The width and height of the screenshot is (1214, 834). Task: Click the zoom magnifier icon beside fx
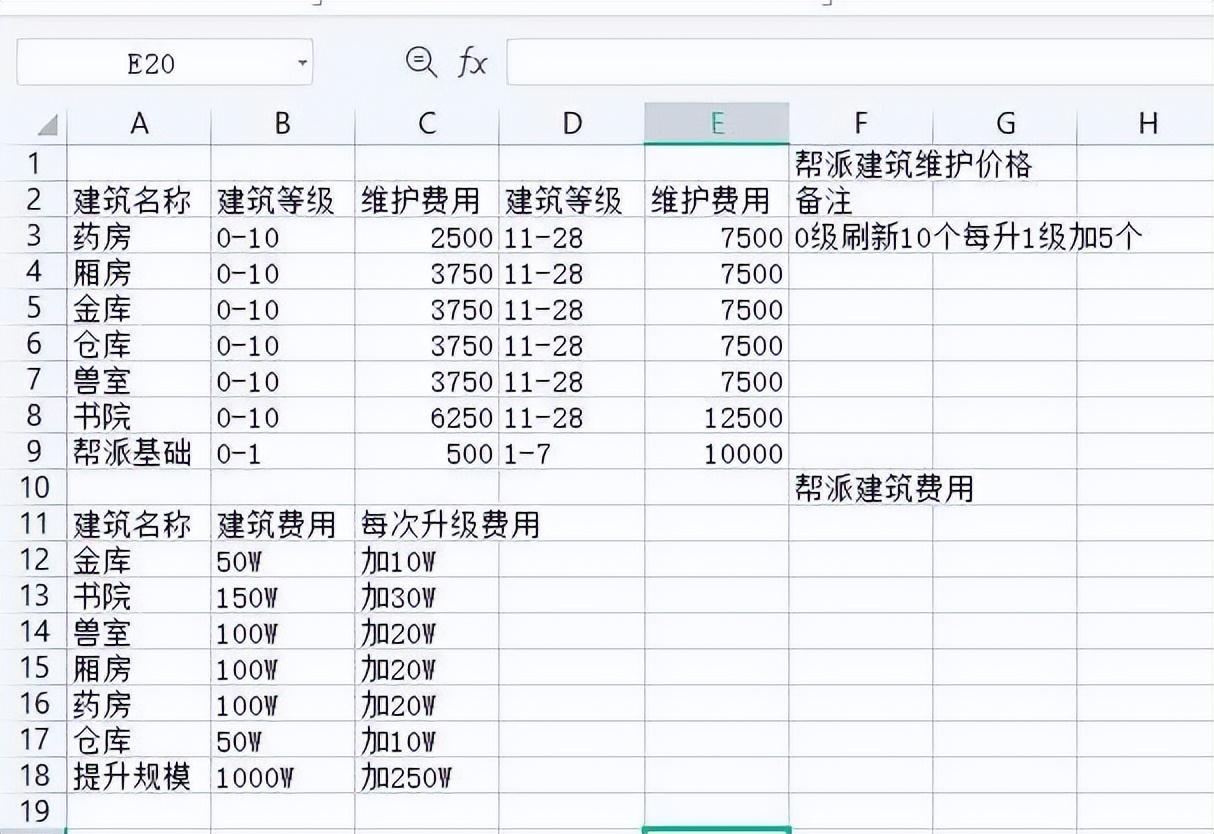click(421, 62)
